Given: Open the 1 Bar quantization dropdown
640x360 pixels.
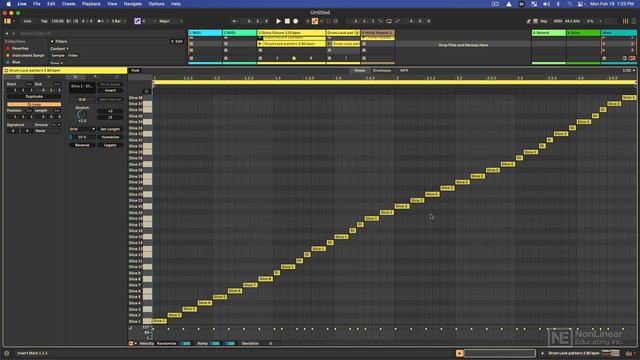Looking at the screenshot, I should pos(118,21).
